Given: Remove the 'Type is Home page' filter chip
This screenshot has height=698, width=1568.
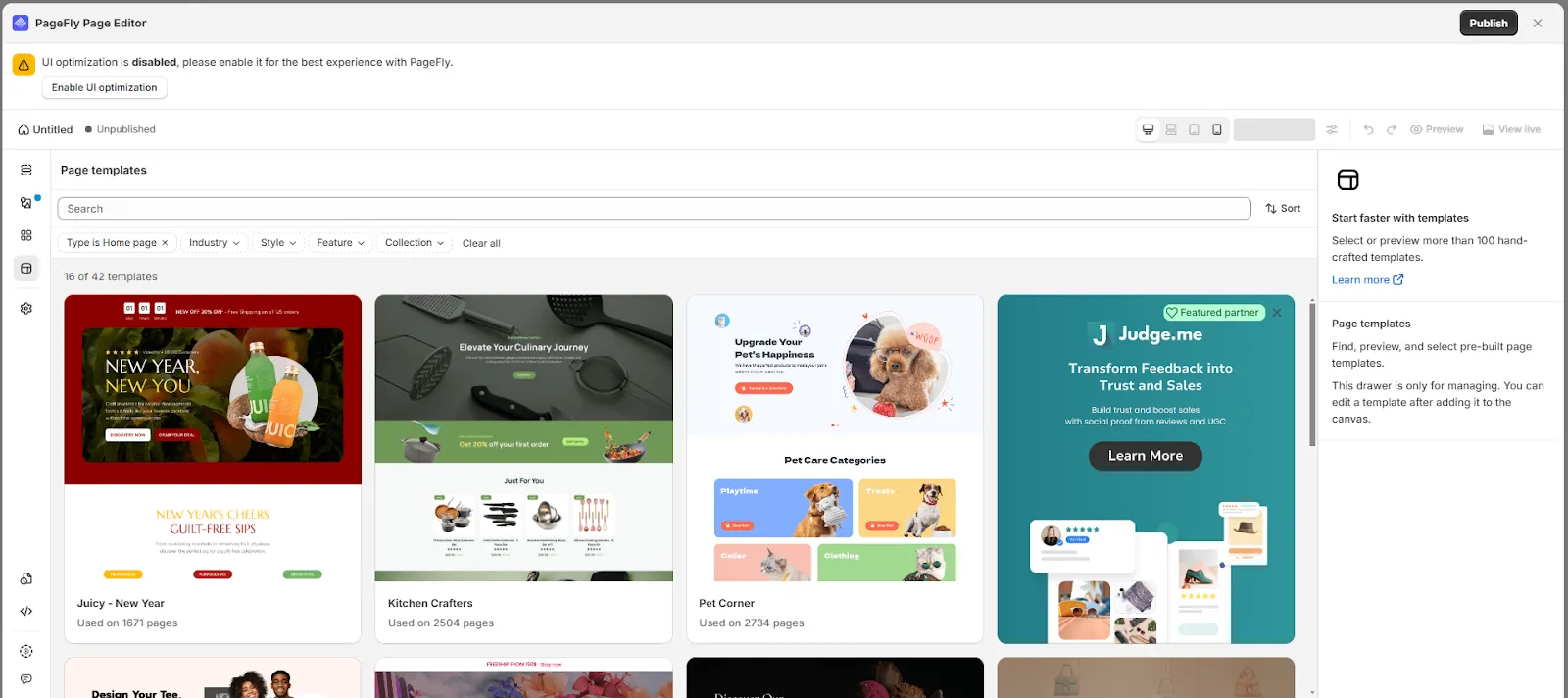Looking at the screenshot, I should coord(165,243).
